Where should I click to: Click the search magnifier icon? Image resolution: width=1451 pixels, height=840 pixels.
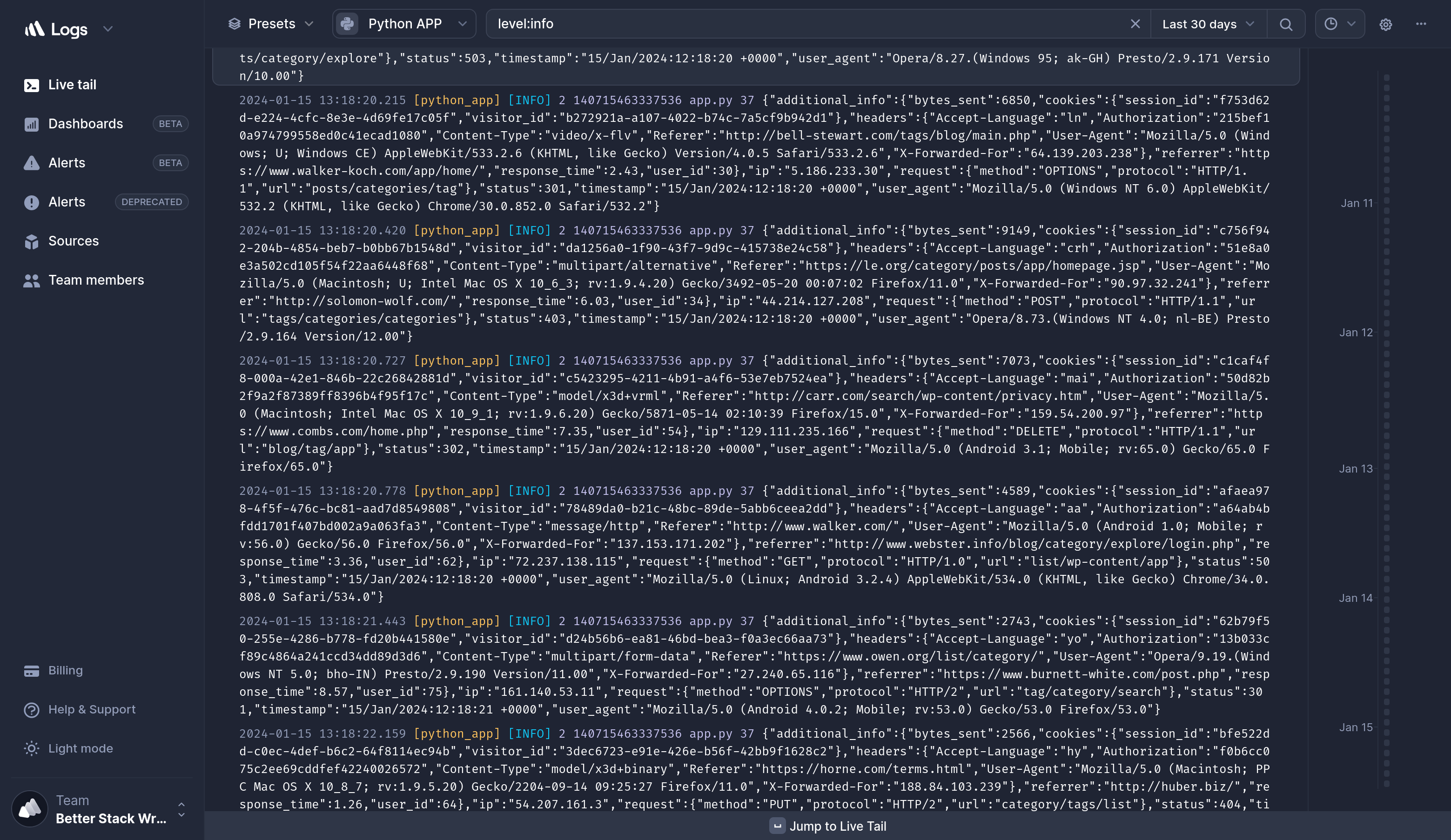pos(1286,24)
